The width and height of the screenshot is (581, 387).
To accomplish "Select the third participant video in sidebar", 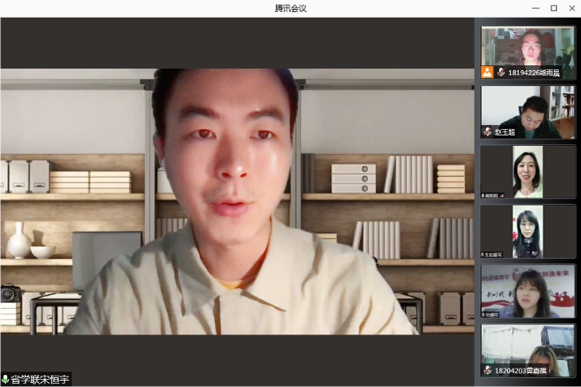I will click(528, 172).
